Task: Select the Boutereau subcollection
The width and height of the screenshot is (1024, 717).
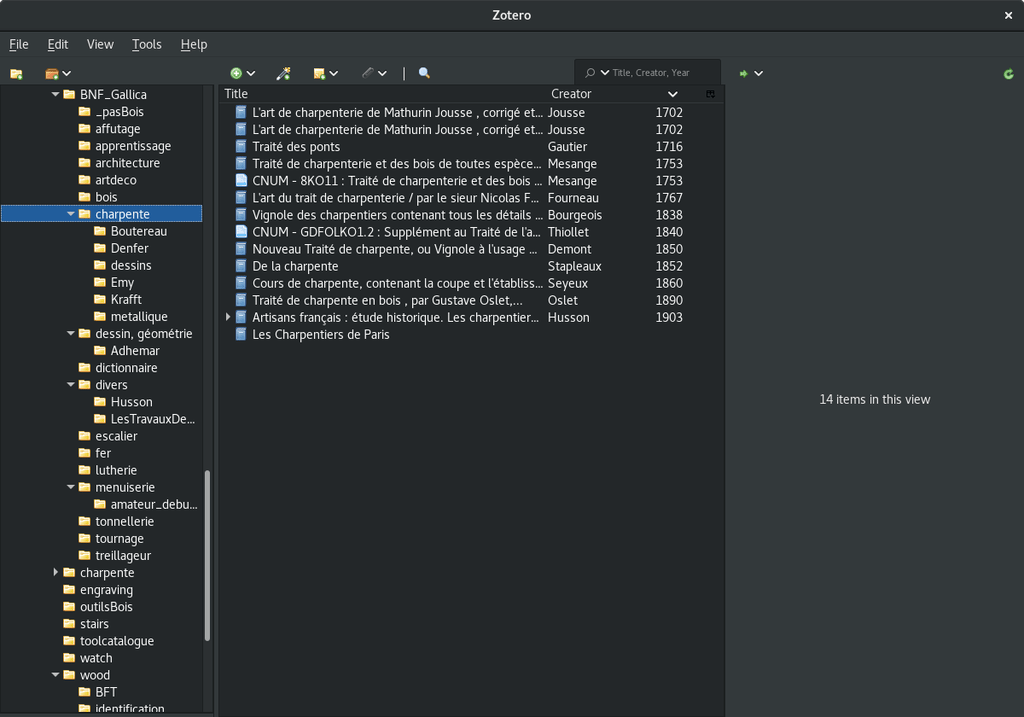Action: tap(138, 231)
